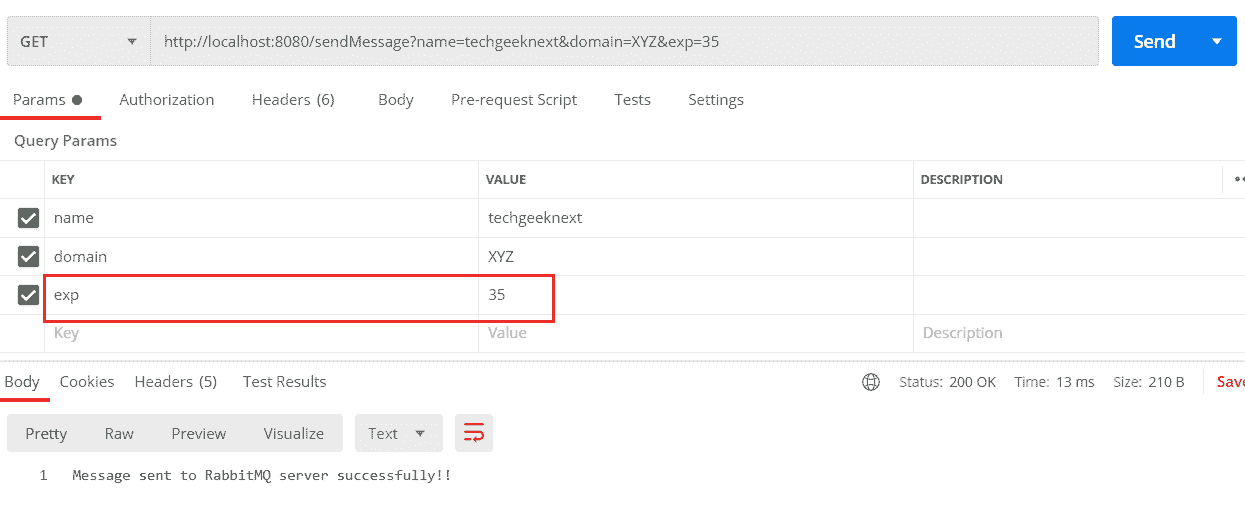Select the response Body tab
This screenshot has height=505, width=1245.
click(22, 382)
